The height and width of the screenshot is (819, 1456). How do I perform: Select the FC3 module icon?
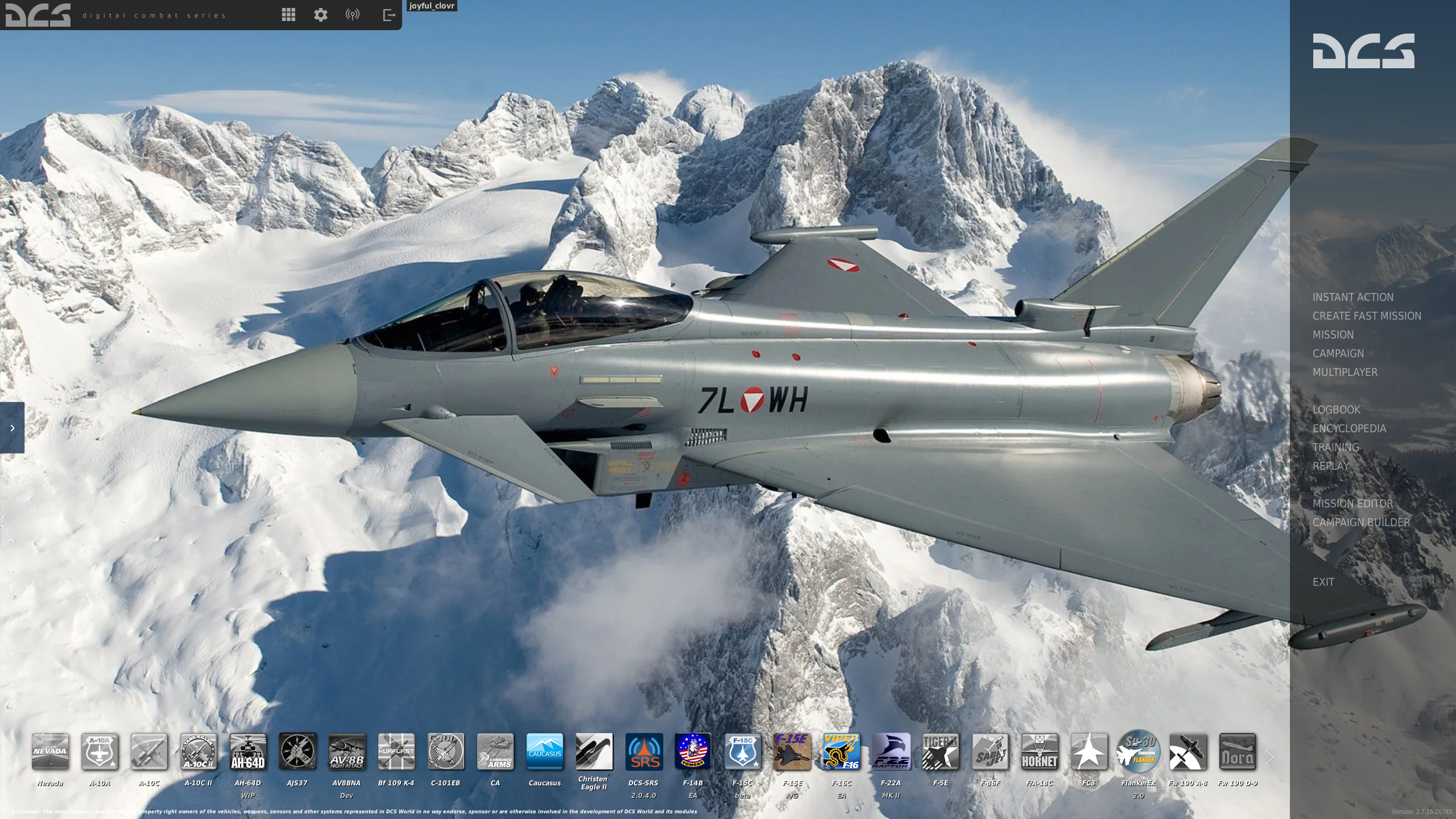1089,751
